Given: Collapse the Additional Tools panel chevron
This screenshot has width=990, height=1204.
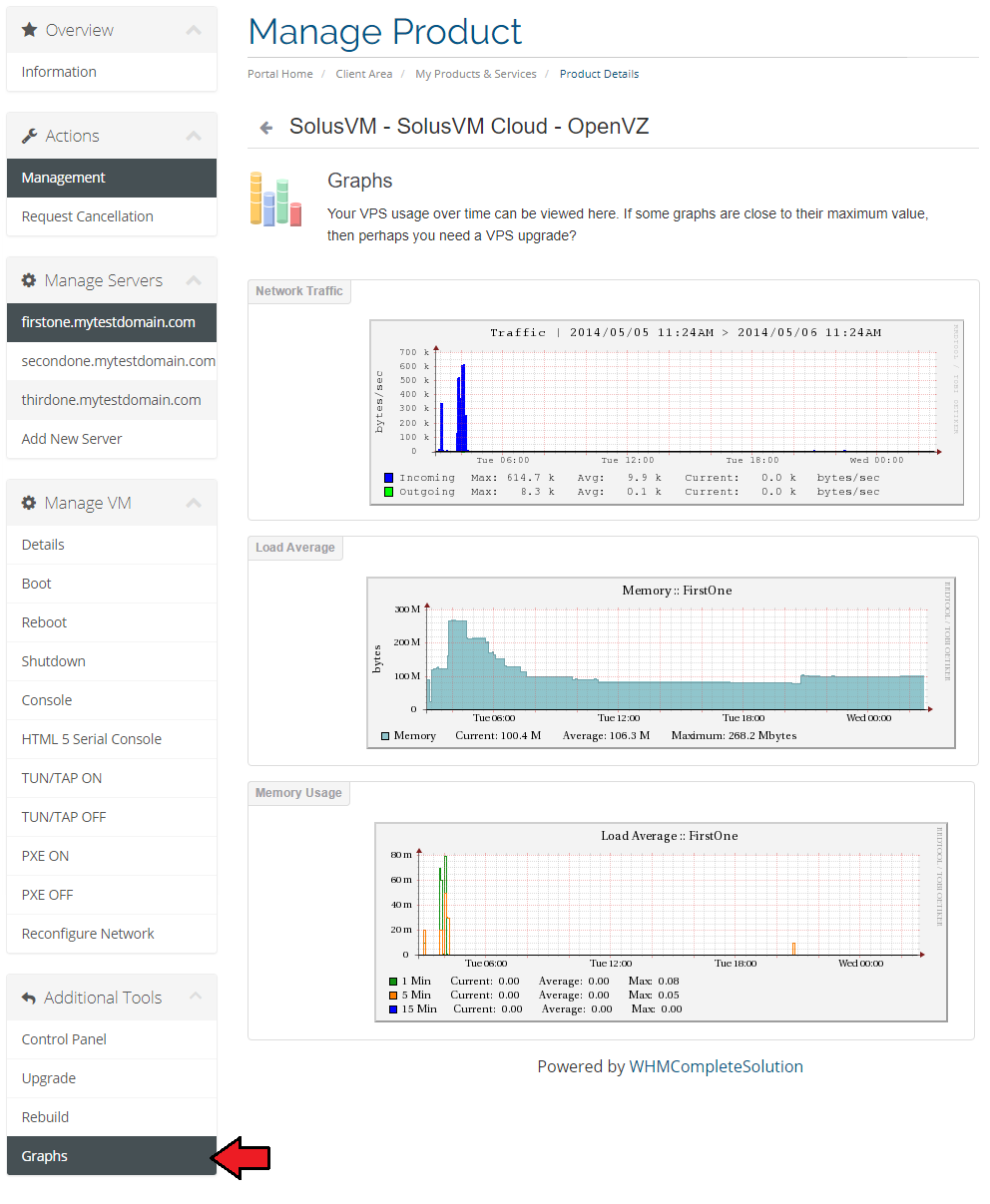Looking at the screenshot, I should coord(195,997).
